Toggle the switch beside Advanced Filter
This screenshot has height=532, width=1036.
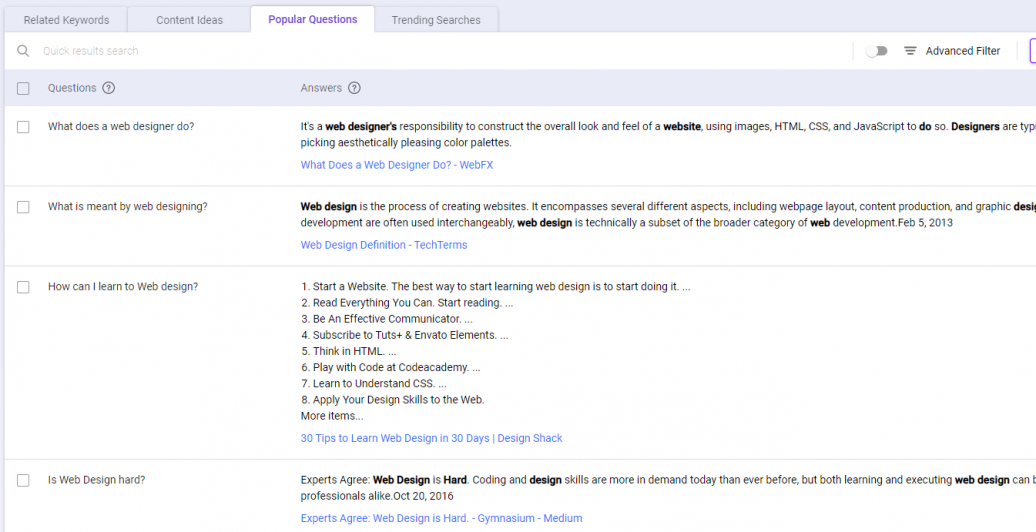coord(876,51)
